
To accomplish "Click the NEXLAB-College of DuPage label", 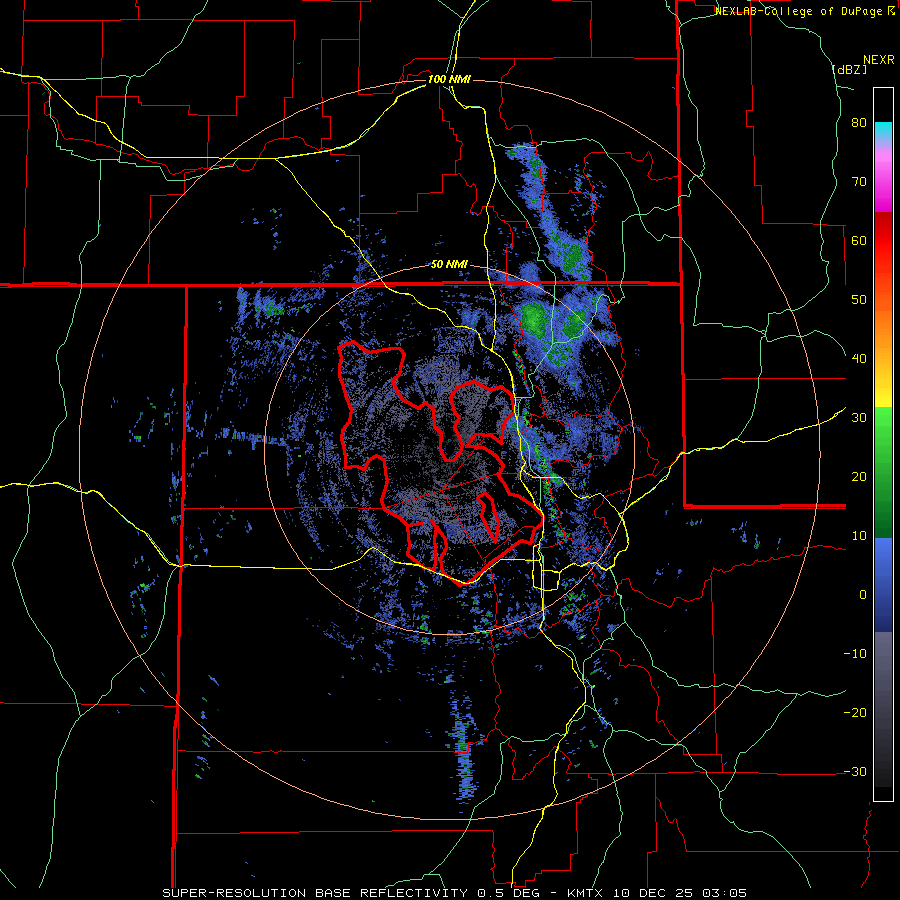I will point(806,11).
